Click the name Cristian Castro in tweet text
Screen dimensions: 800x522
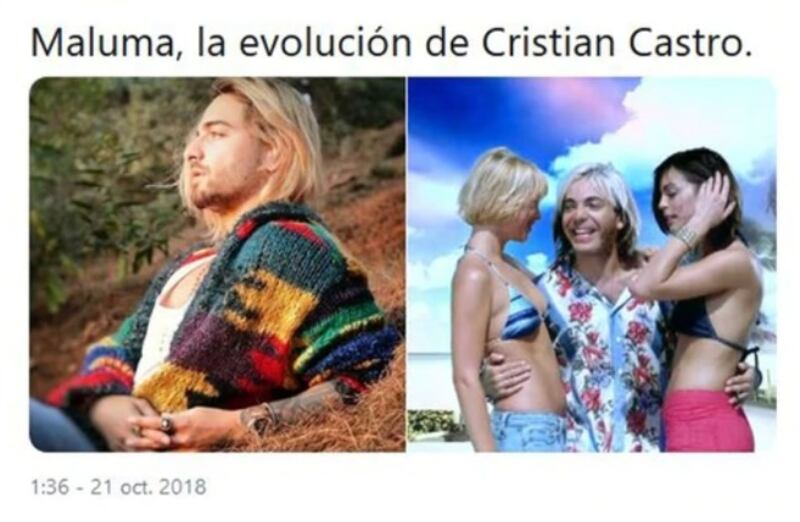point(616,42)
